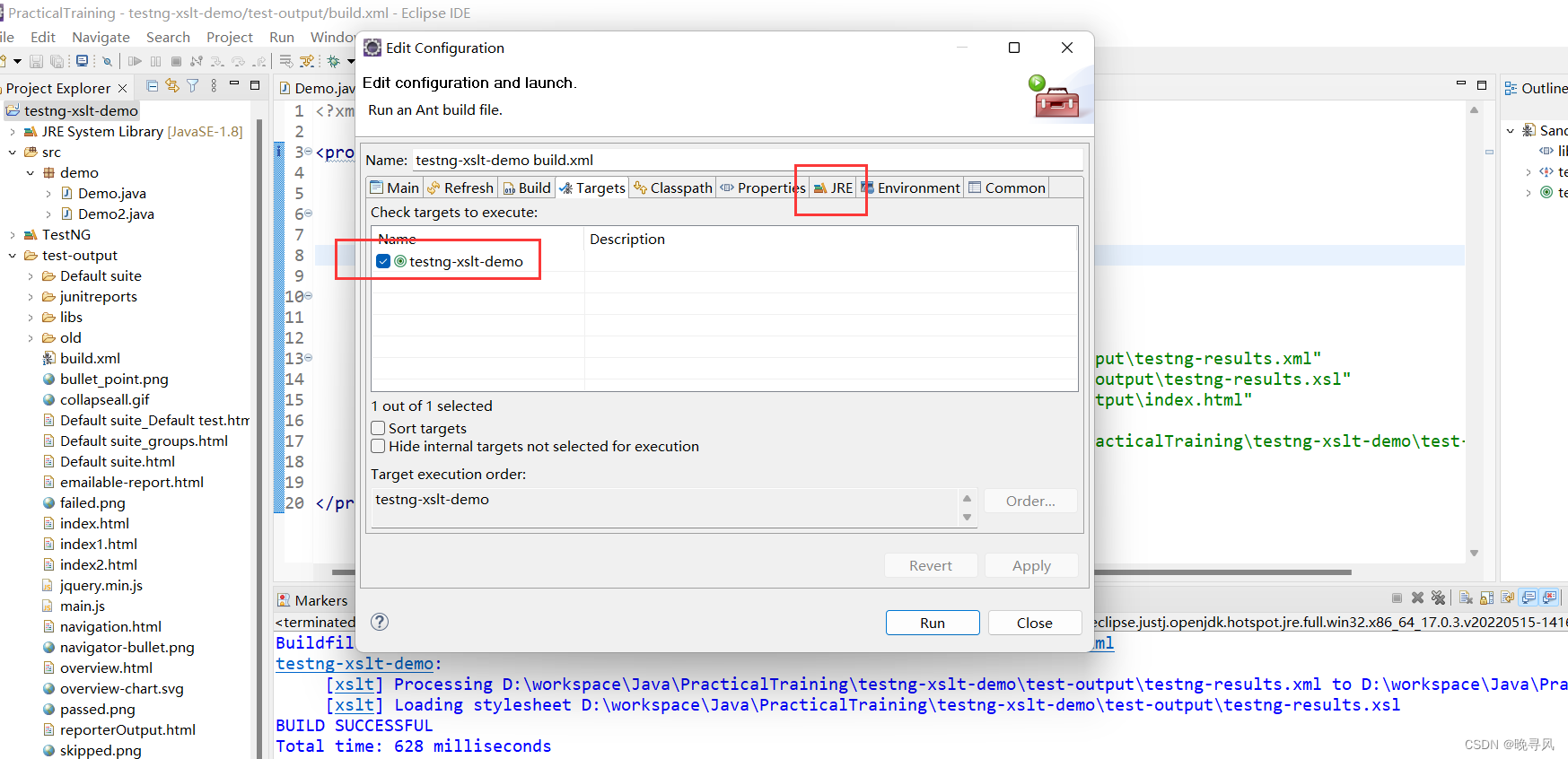Toggle Use Step Filters toolbar icon

pyautogui.click(x=306, y=61)
